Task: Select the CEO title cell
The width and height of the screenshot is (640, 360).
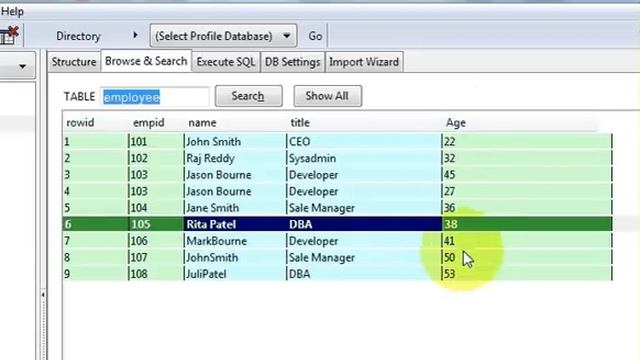Action: (x=364, y=142)
